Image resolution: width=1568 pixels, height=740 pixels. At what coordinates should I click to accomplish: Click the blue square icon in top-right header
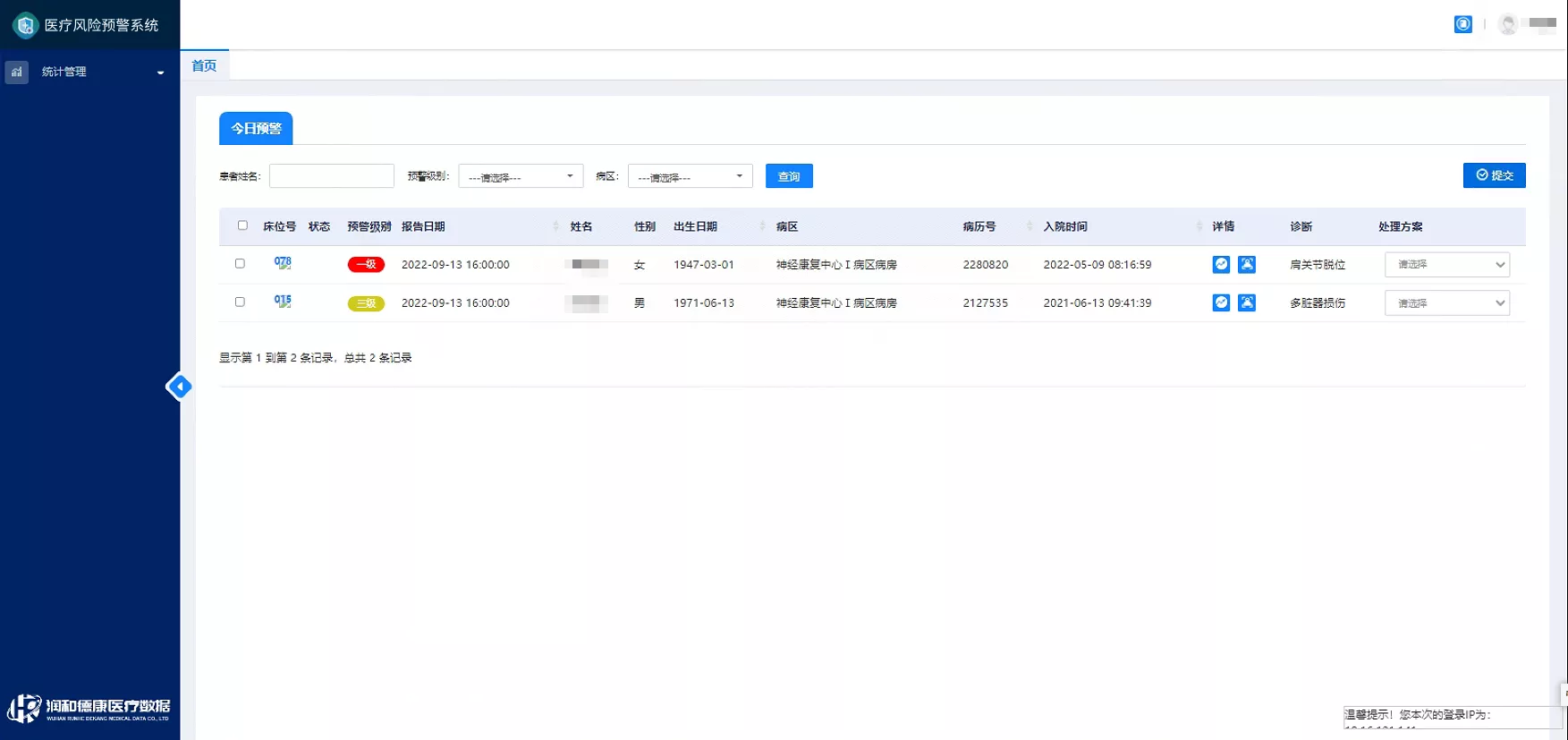(x=1463, y=24)
